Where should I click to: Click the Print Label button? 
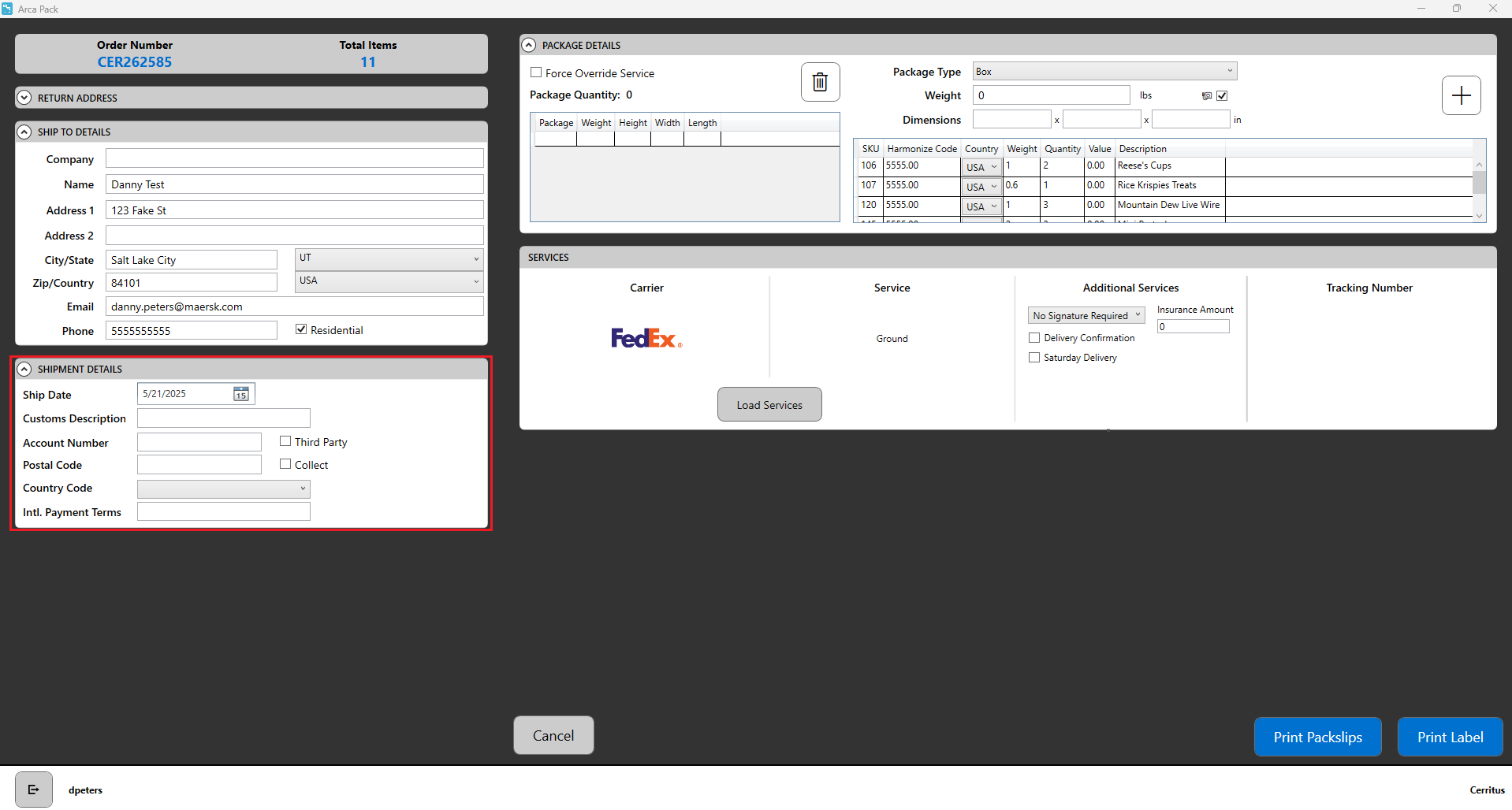[1449, 737]
